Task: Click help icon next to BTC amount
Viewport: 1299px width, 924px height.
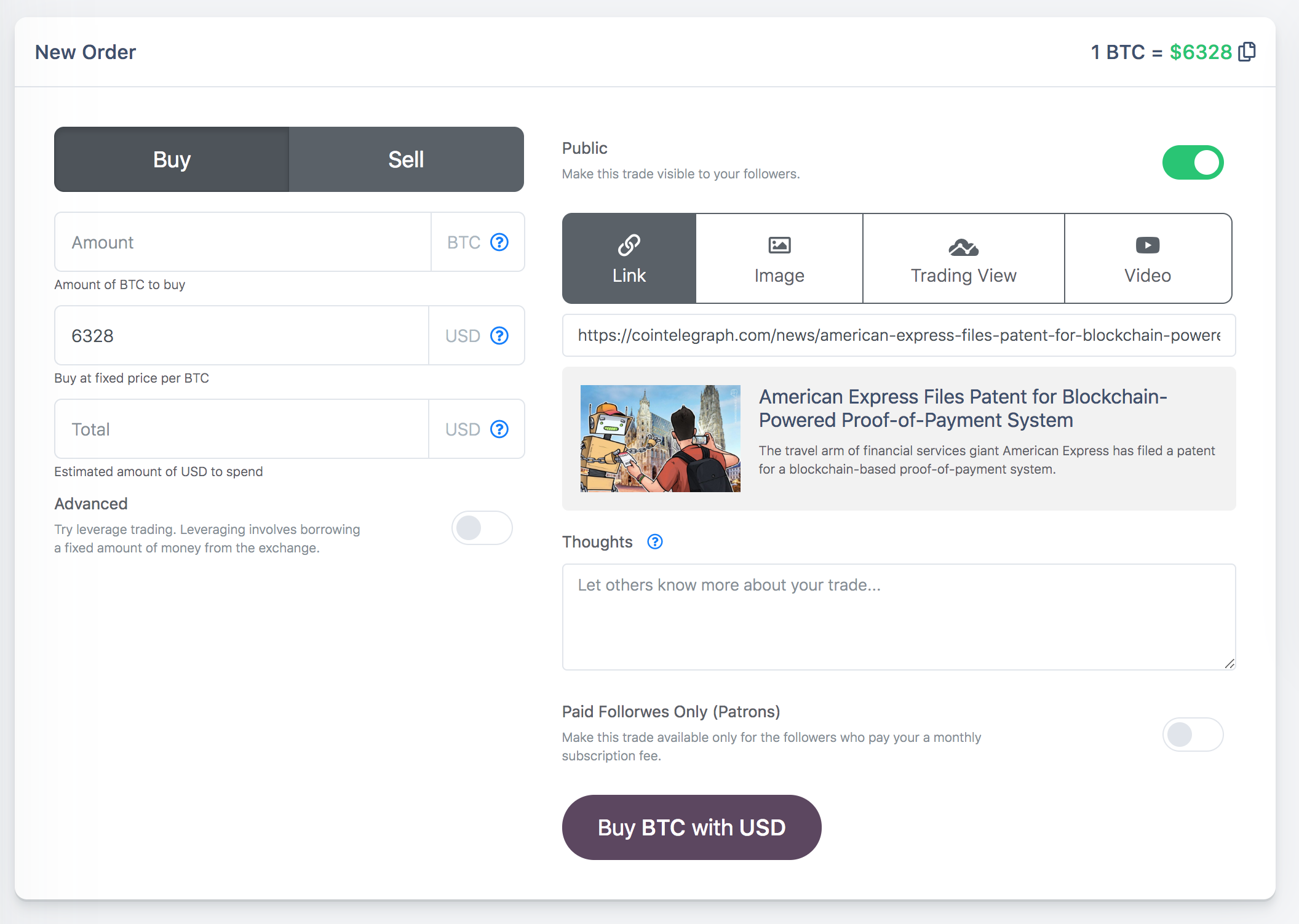Action: [499, 242]
